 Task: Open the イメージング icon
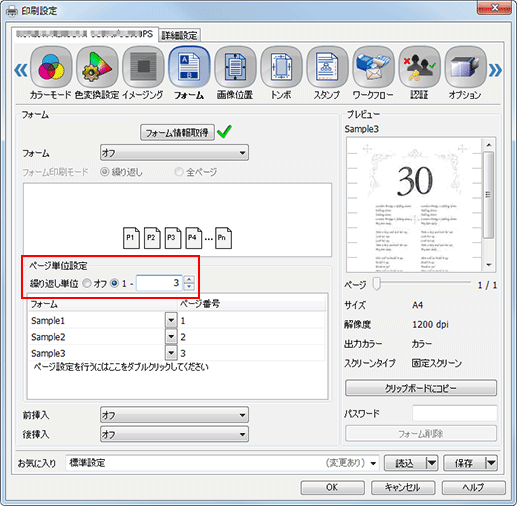pyautogui.click(x=143, y=67)
